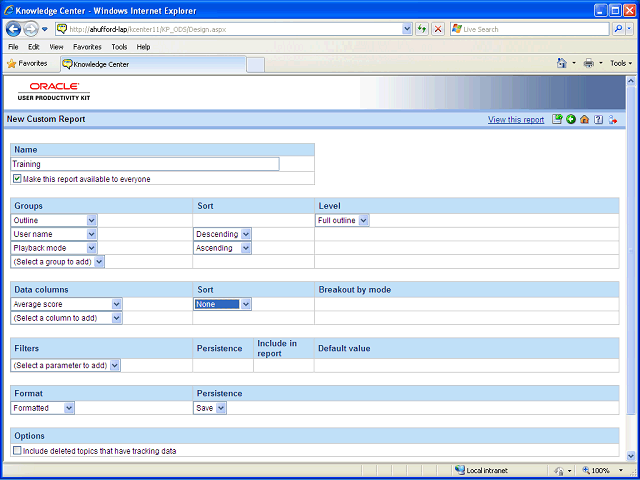Open the help question mark icon
Image resolution: width=640 pixels, height=480 pixels.
(x=598, y=119)
